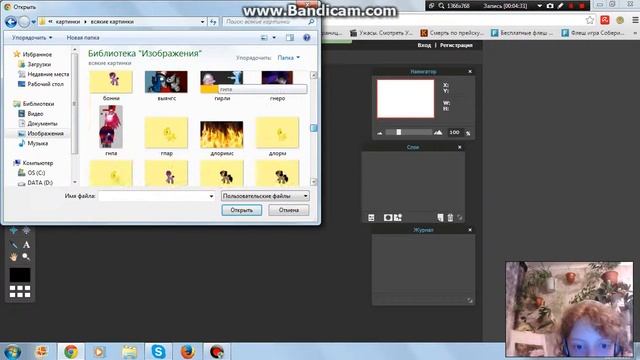640x360 pixels.
Task: Open view options dropdown arrow
Action: pyautogui.click(x=274, y=38)
